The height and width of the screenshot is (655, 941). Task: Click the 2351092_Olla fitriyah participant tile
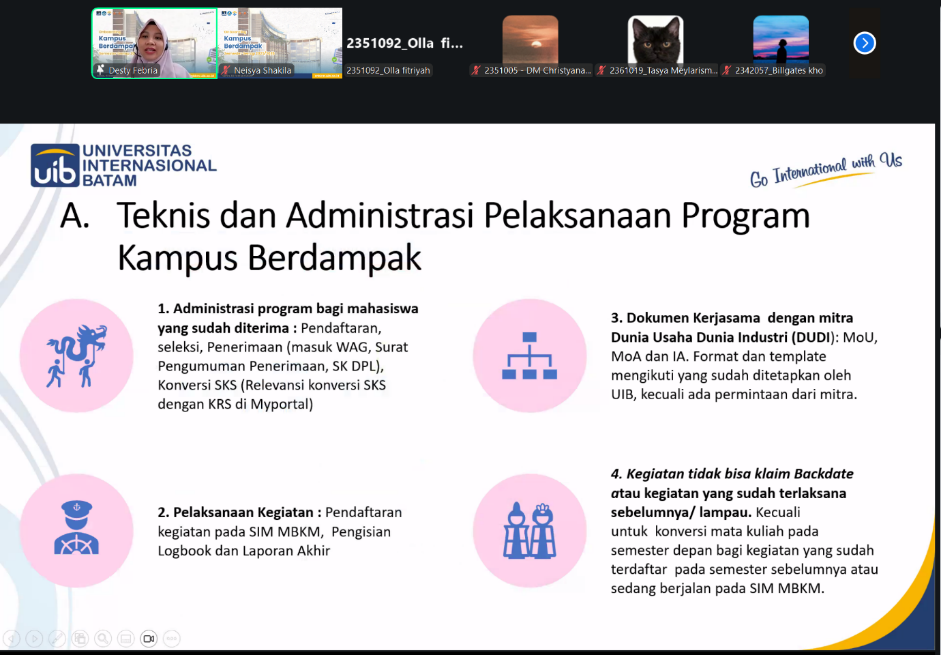[404, 43]
